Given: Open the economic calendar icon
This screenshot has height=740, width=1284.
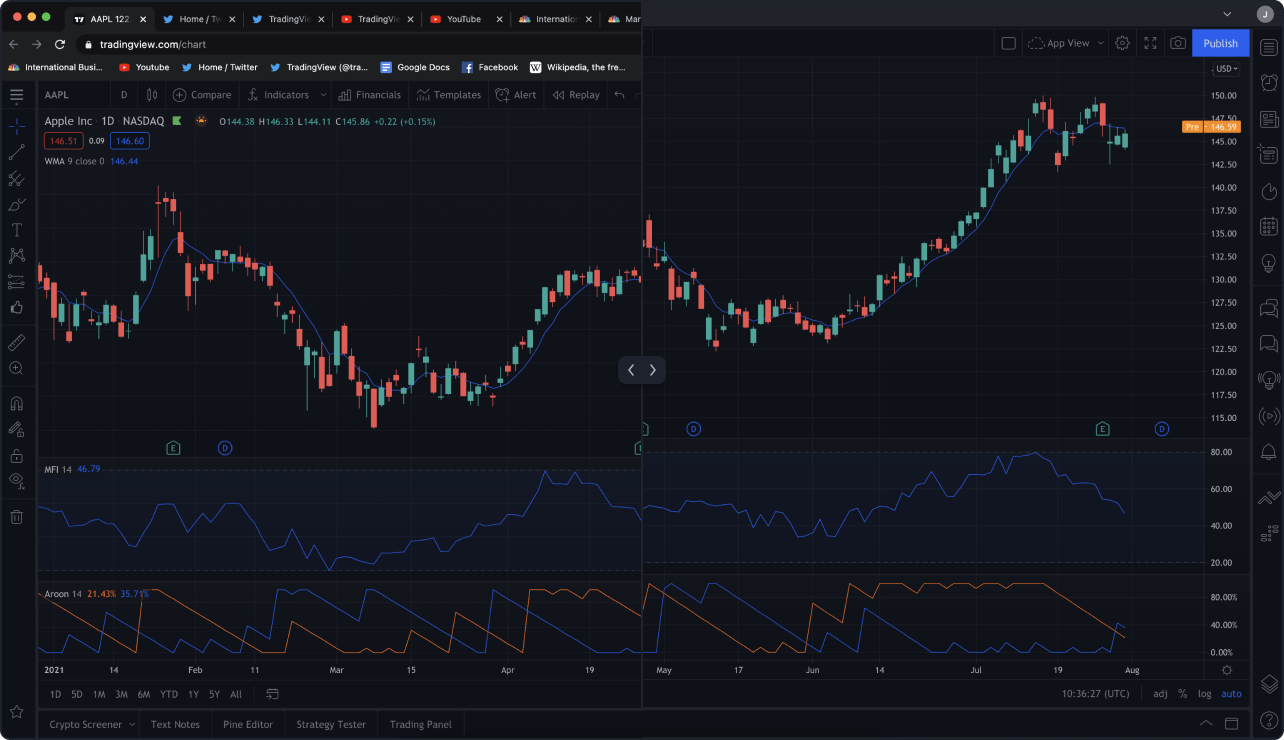Looking at the screenshot, I should [x=1268, y=227].
